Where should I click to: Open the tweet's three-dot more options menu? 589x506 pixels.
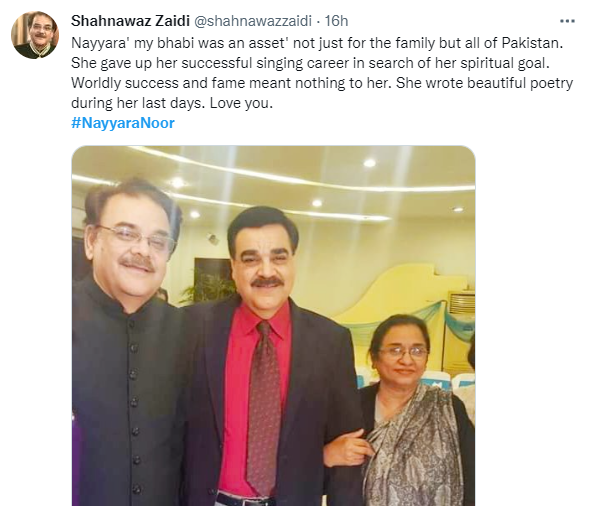pos(567,21)
